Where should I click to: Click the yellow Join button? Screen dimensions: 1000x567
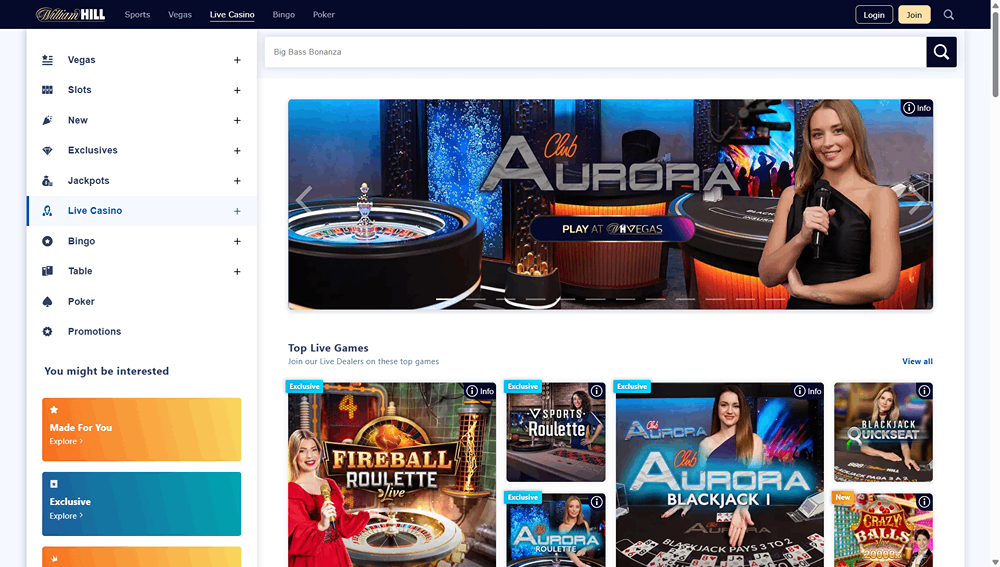[914, 15]
